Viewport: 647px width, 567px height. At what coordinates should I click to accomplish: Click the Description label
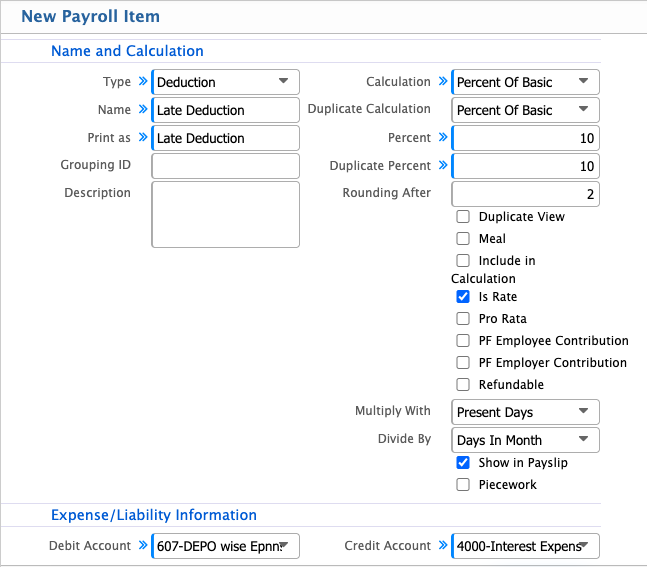tap(97, 193)
